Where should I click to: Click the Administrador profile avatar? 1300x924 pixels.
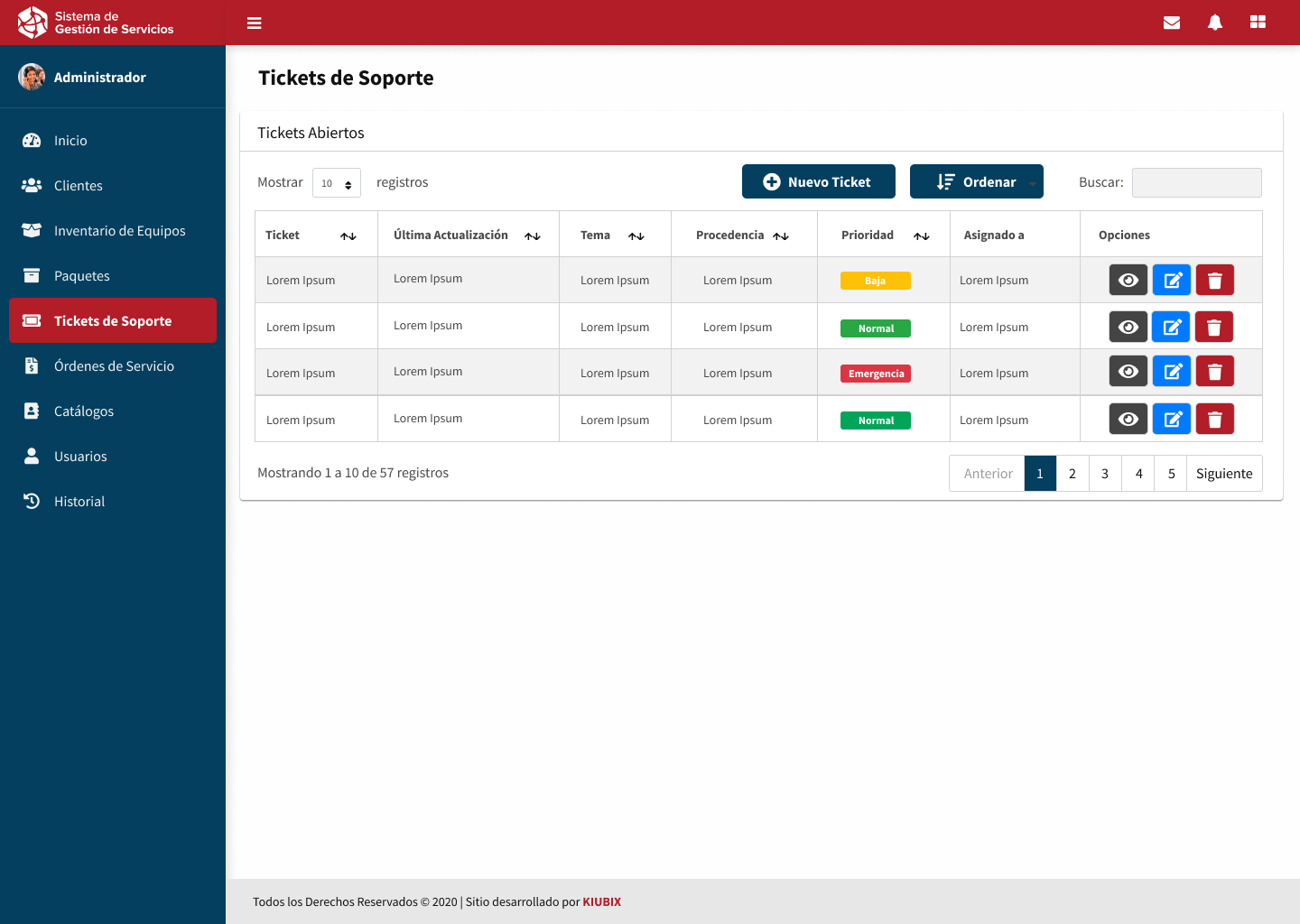tap(32, 78)
